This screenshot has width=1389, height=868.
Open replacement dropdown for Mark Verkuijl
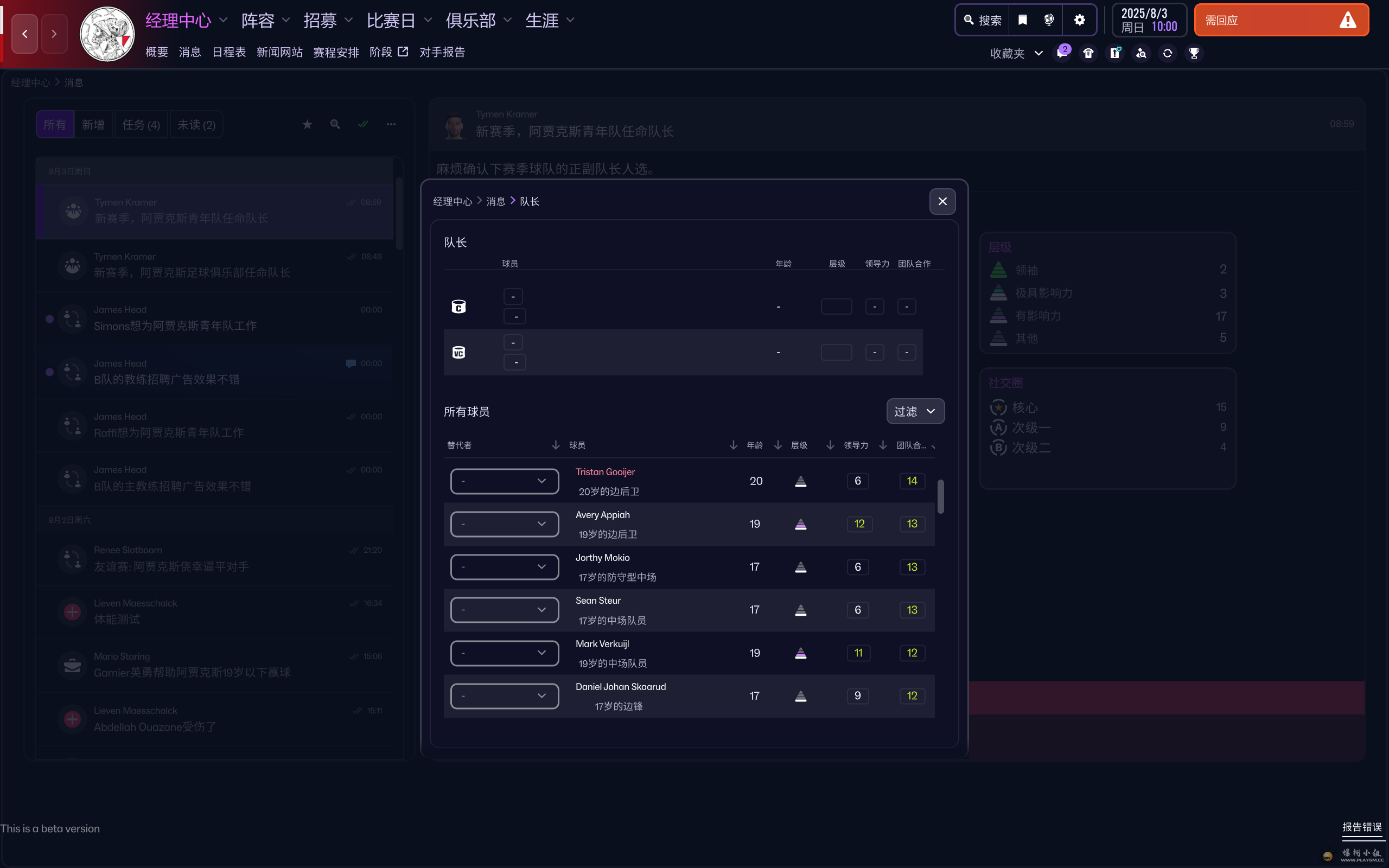point(504,653)
